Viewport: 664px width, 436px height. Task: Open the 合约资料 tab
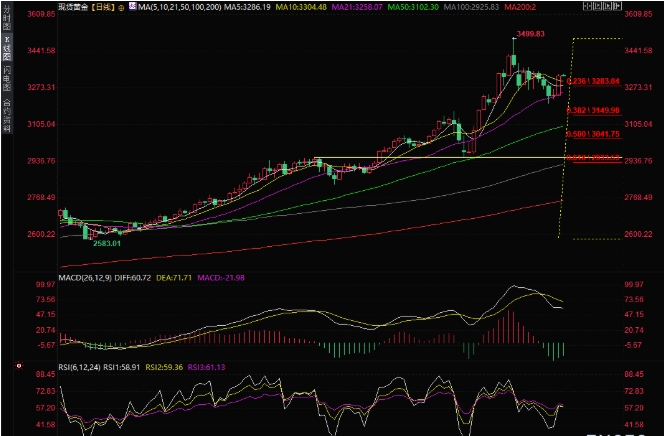[x=7, y=115]
